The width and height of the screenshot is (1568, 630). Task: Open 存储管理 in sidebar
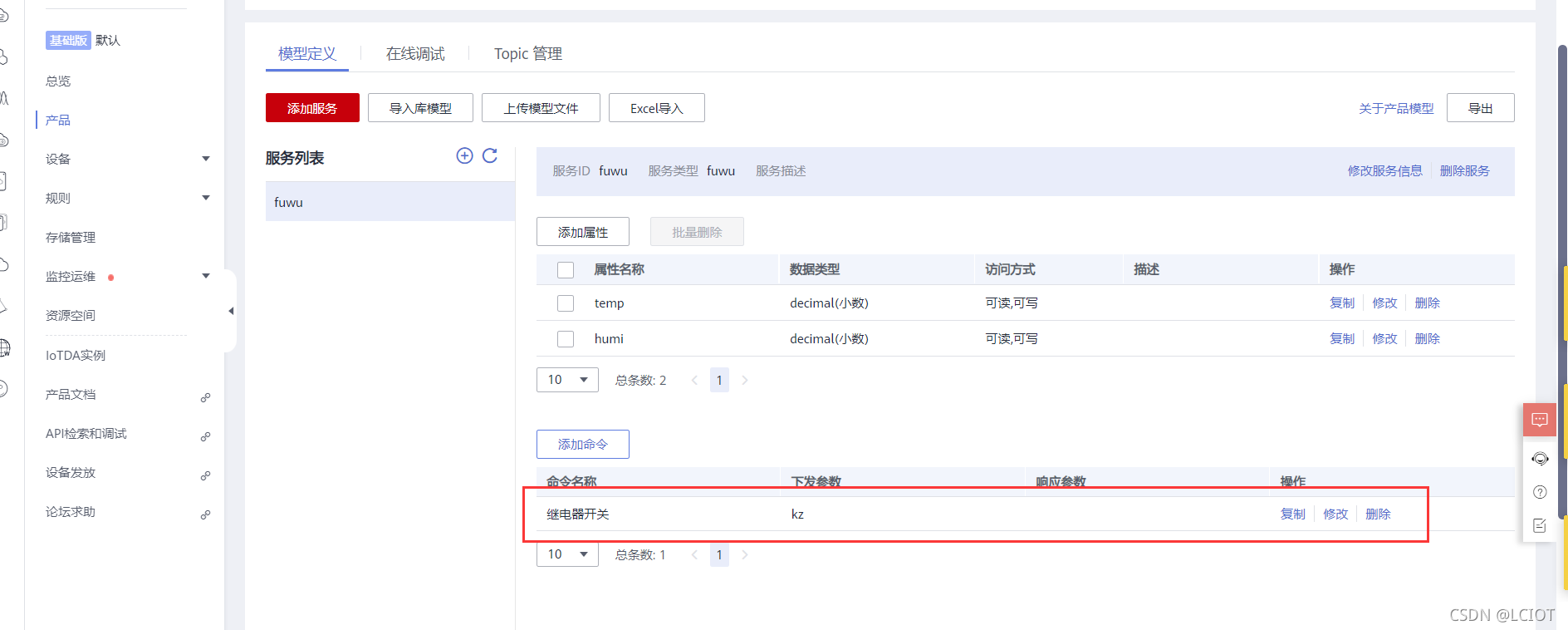(71, 237)
